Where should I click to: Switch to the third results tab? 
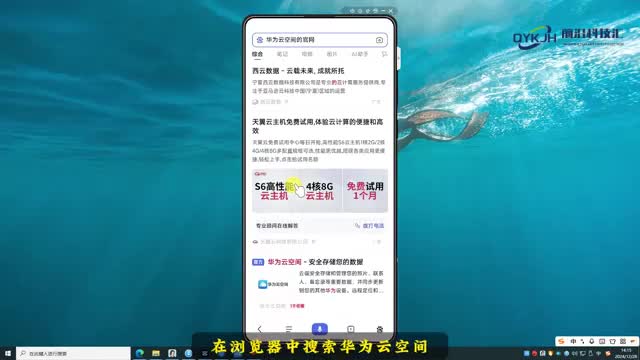tap(307, 54)
